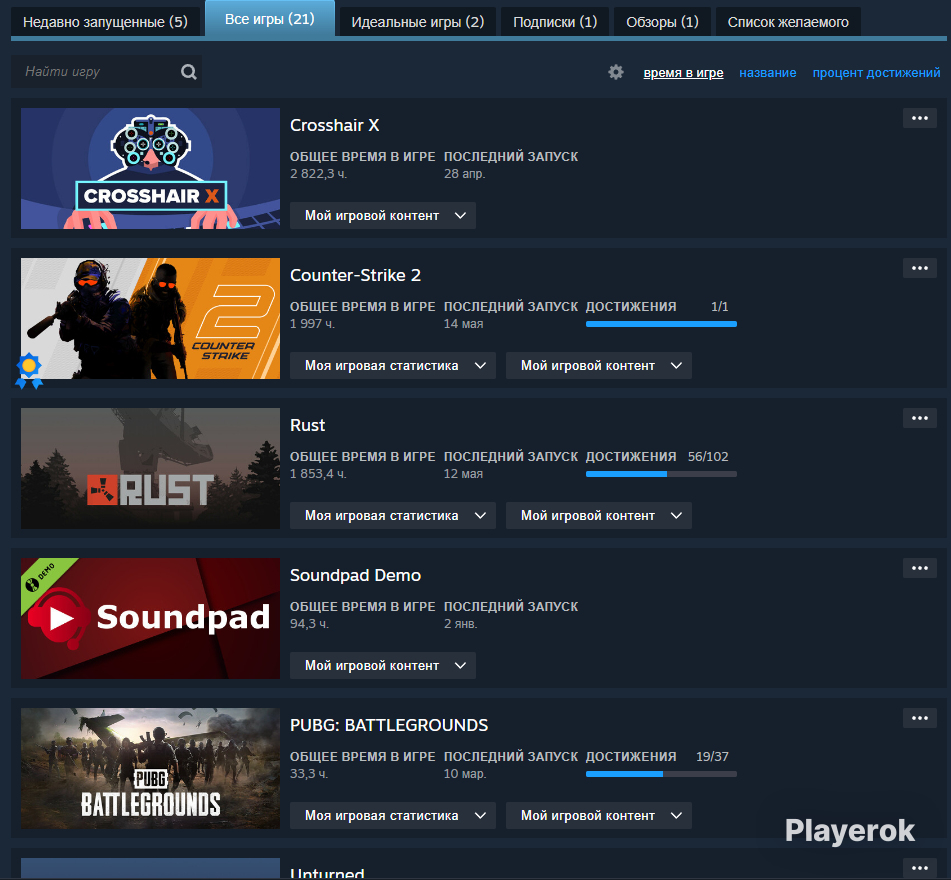Click the 2 822,3 ч. playtime value
The width and height of the screenshot is (951, 880).
click(318, 174)
